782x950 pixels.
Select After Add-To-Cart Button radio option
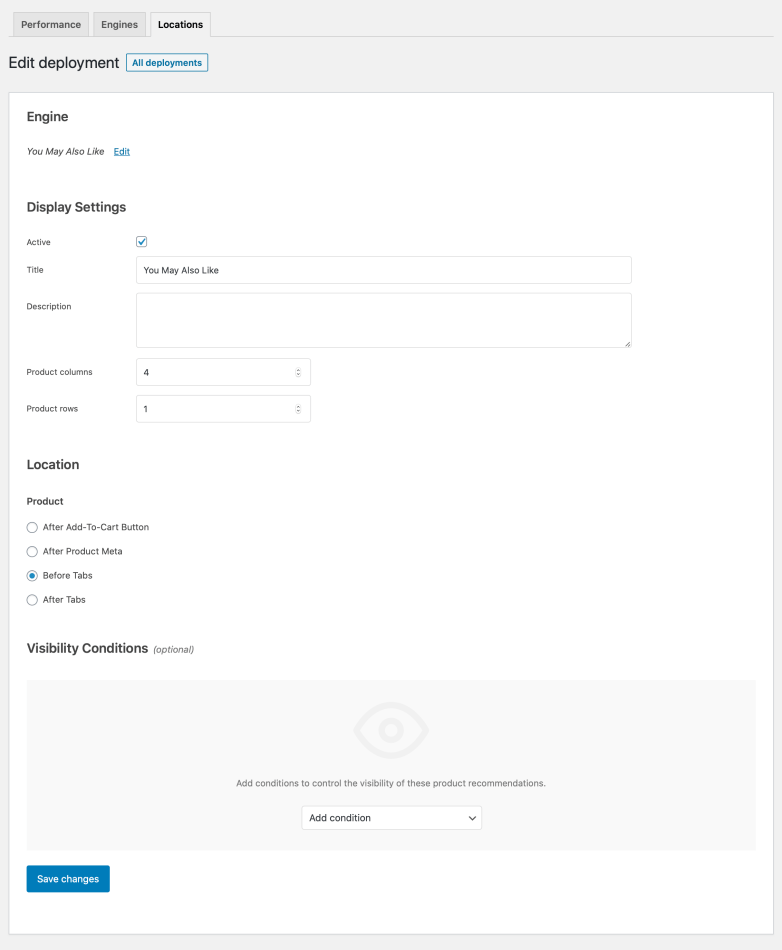point(32,527)
